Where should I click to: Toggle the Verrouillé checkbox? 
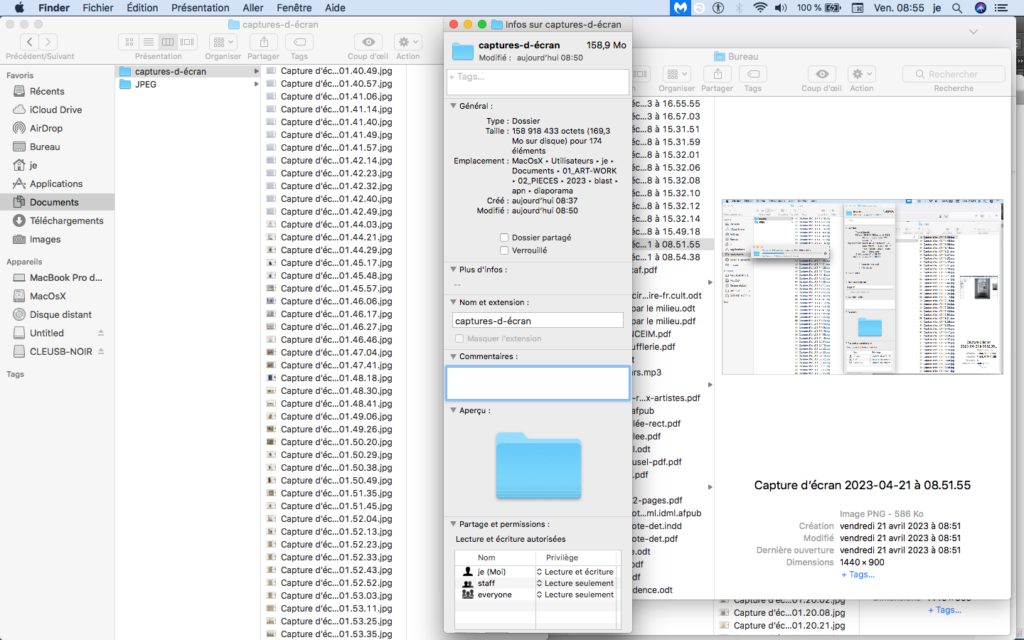[x=504, y=251]
